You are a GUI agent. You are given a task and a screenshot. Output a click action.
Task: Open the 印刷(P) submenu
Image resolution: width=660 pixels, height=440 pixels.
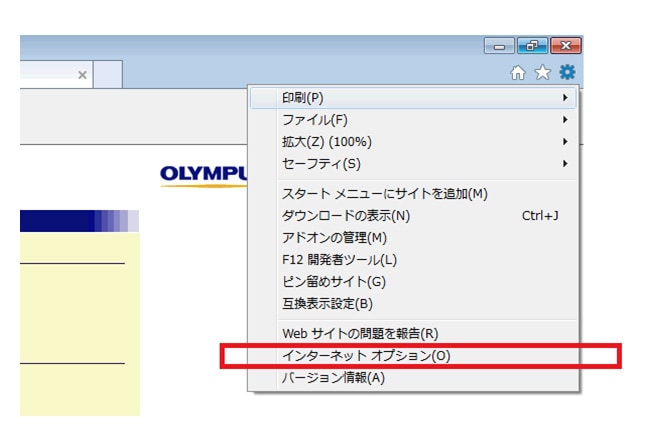(413, 98)
